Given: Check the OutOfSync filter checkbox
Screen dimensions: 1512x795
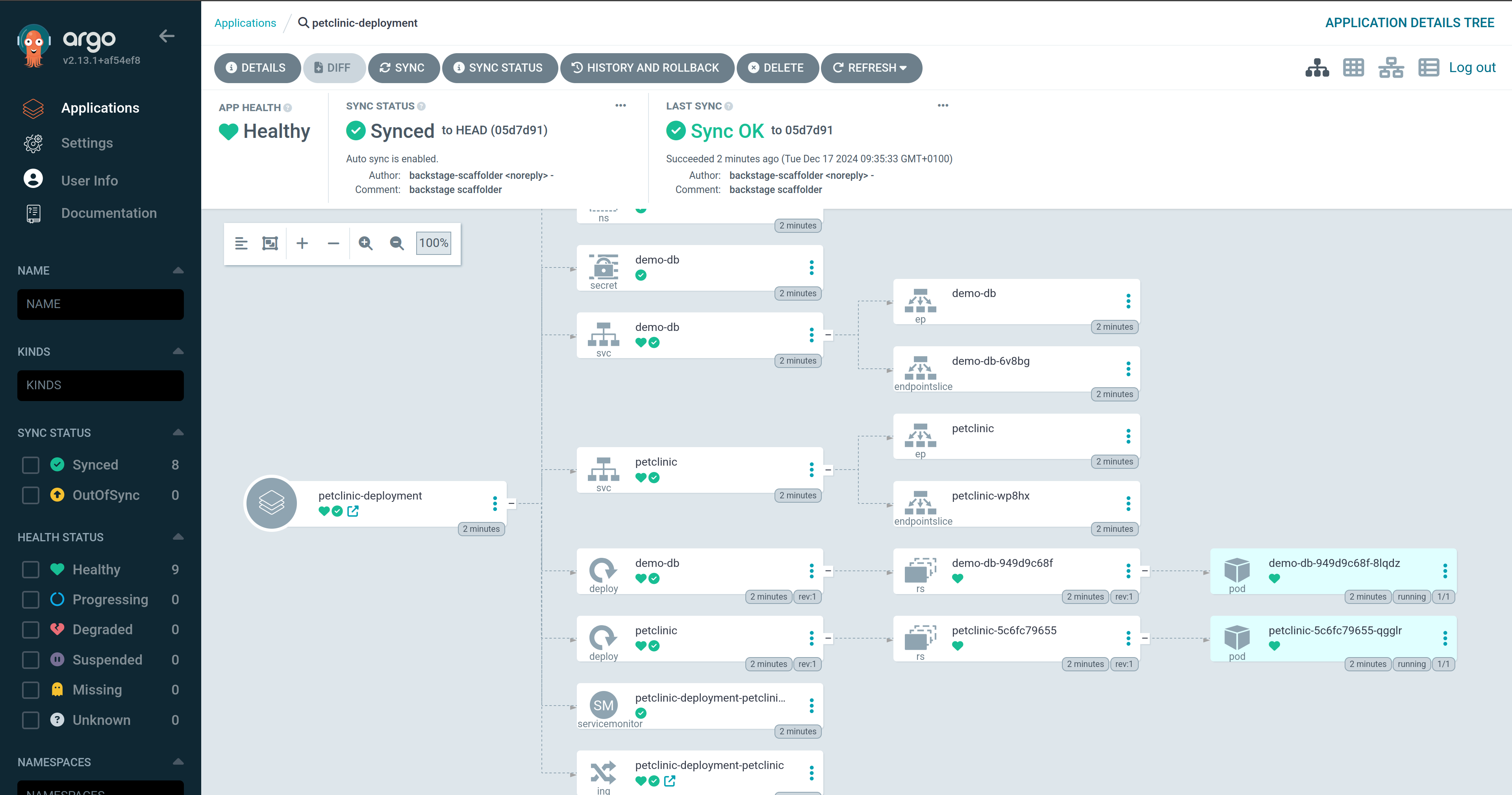Looking at the screenshot, I should point(31,496).
